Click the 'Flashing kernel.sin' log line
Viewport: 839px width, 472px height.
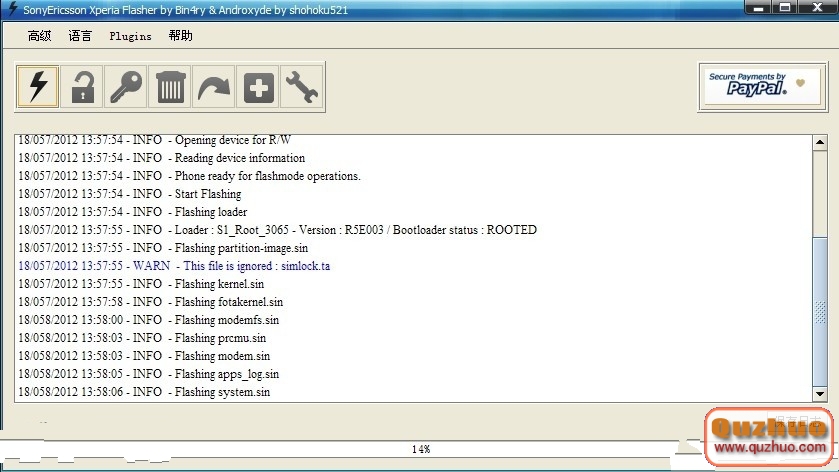click(x=141, y=284)
